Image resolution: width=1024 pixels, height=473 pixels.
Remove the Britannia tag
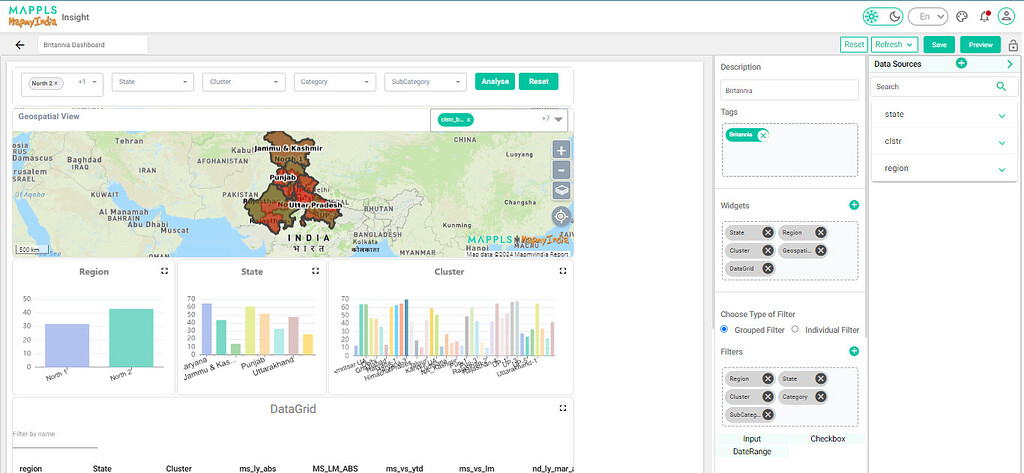tap(763, 135)
